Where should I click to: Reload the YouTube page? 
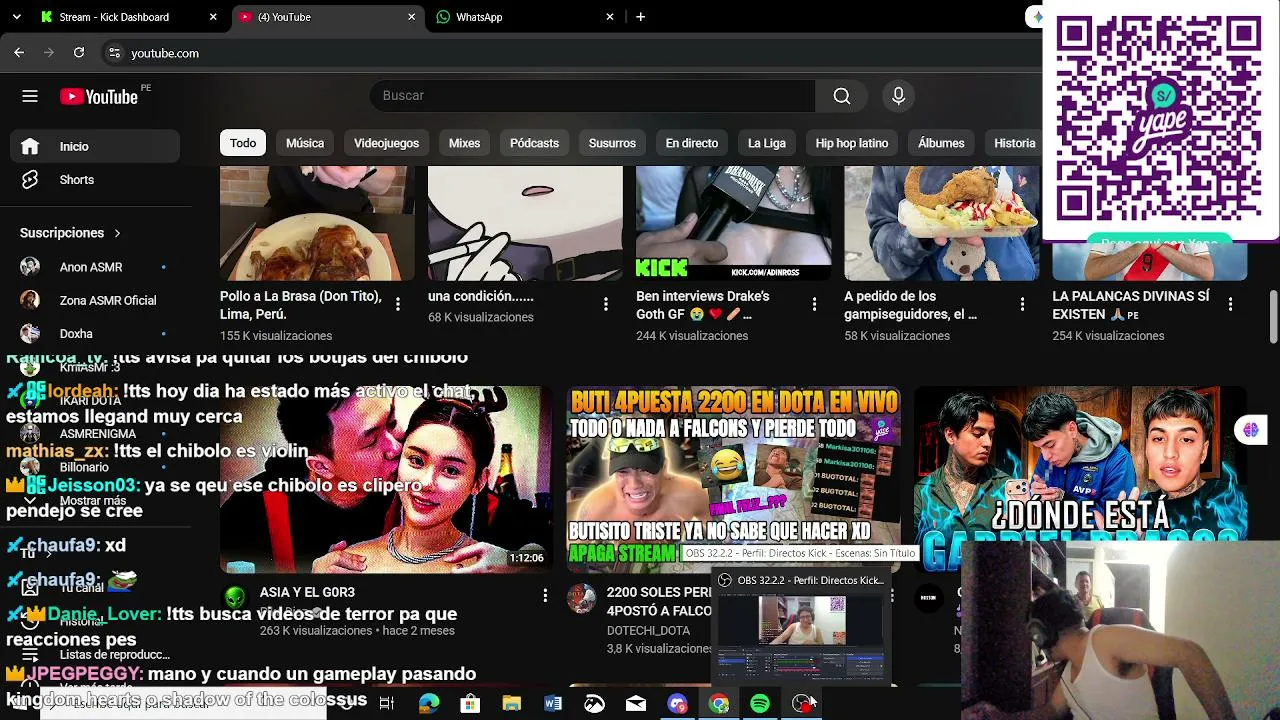79,53
